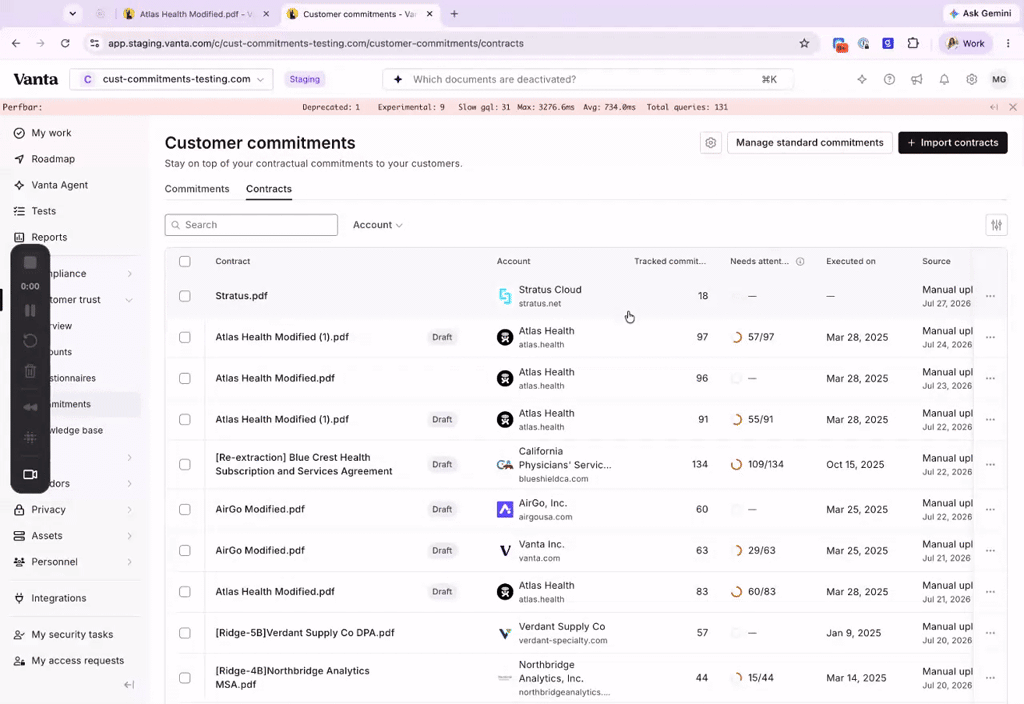Open Chrome's three-dot menu

(1008, 43)
